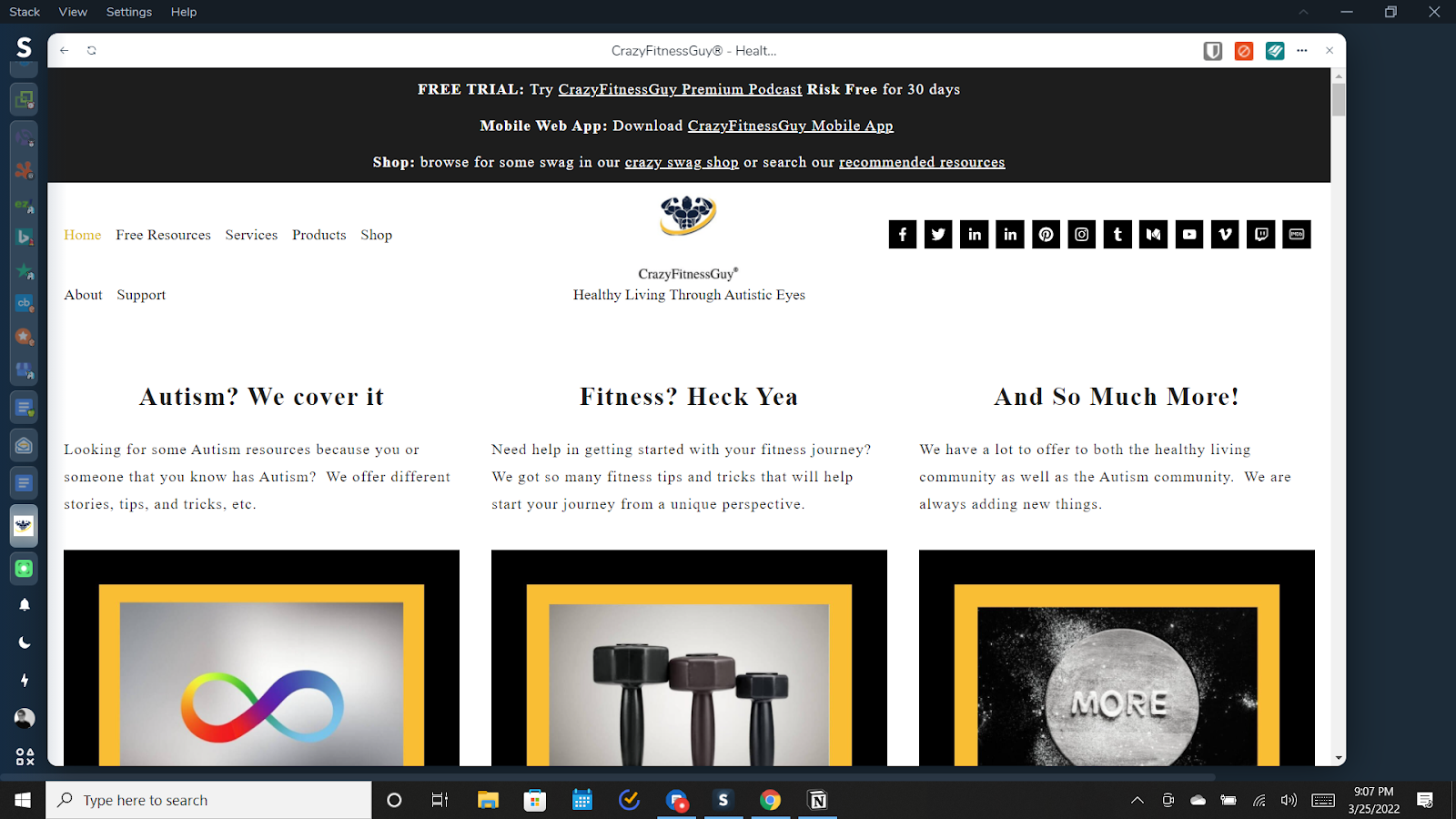Click 'Healthy Living Through Autistic Eyes' tagline
The image size is (1456, 819).
(689, 295)
